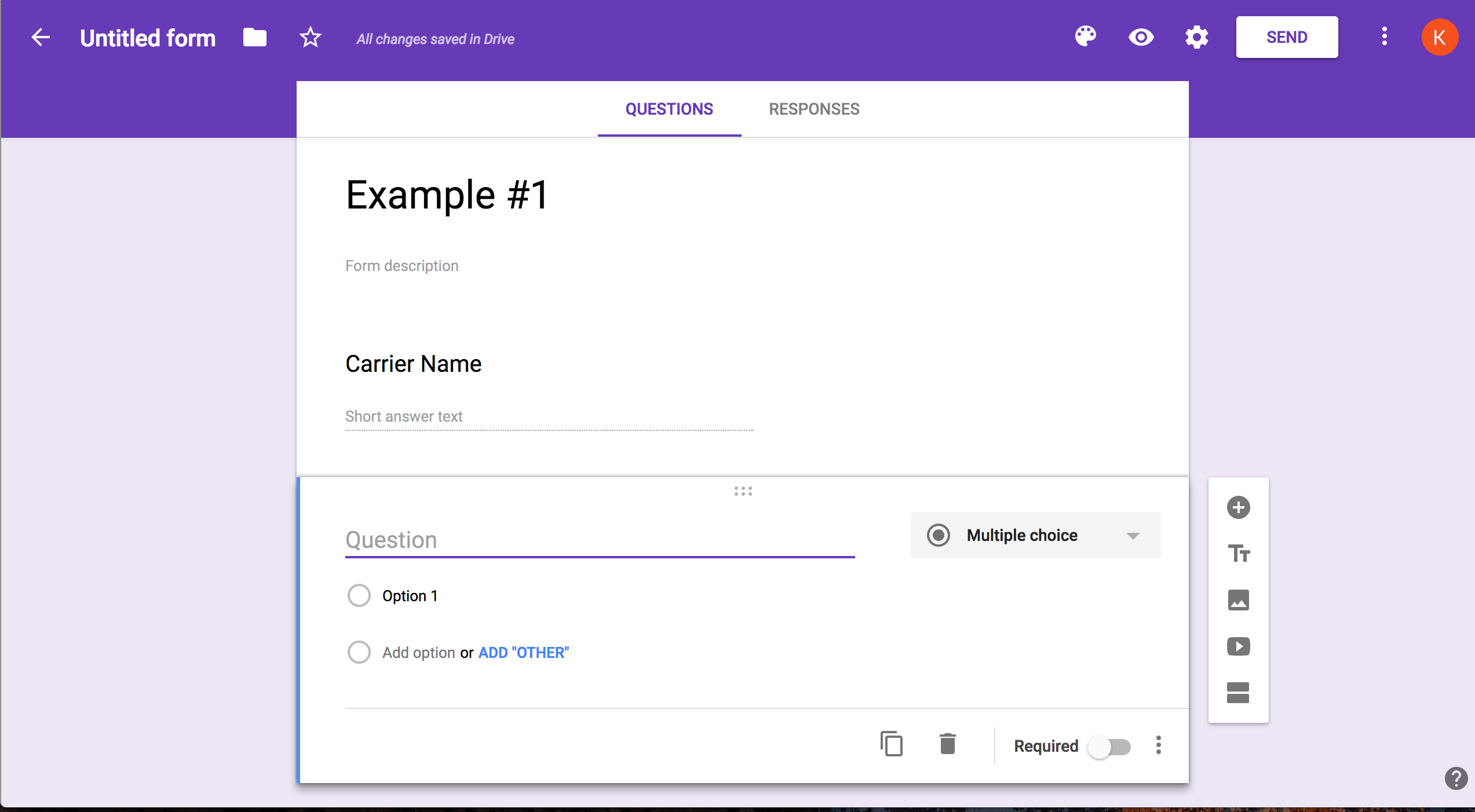Viewport: 1475px width, 812px height.
Task: Select the Carrier Name question
Action: (x=413, y=364)
